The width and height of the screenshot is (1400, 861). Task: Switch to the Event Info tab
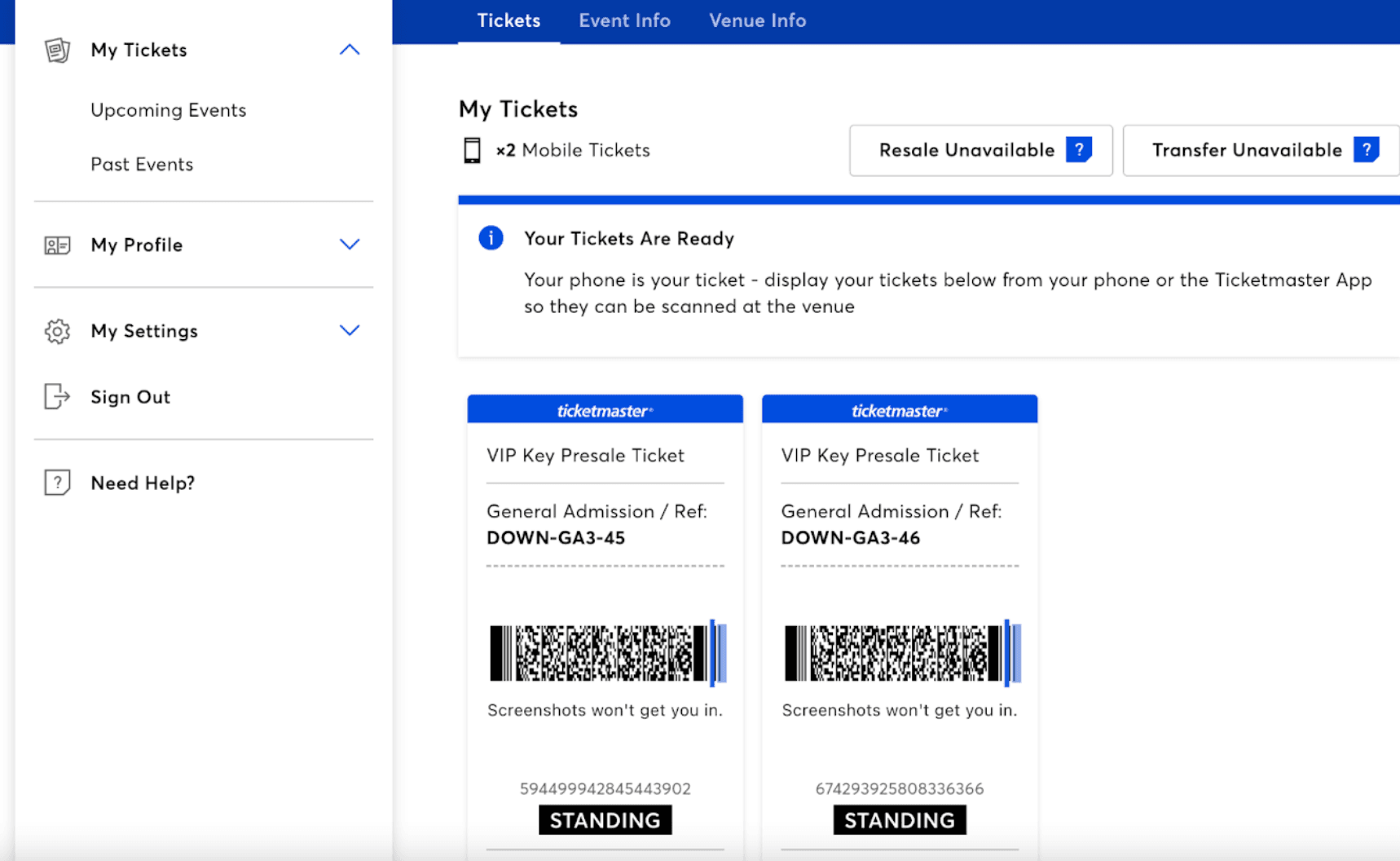tap(624, 20)
